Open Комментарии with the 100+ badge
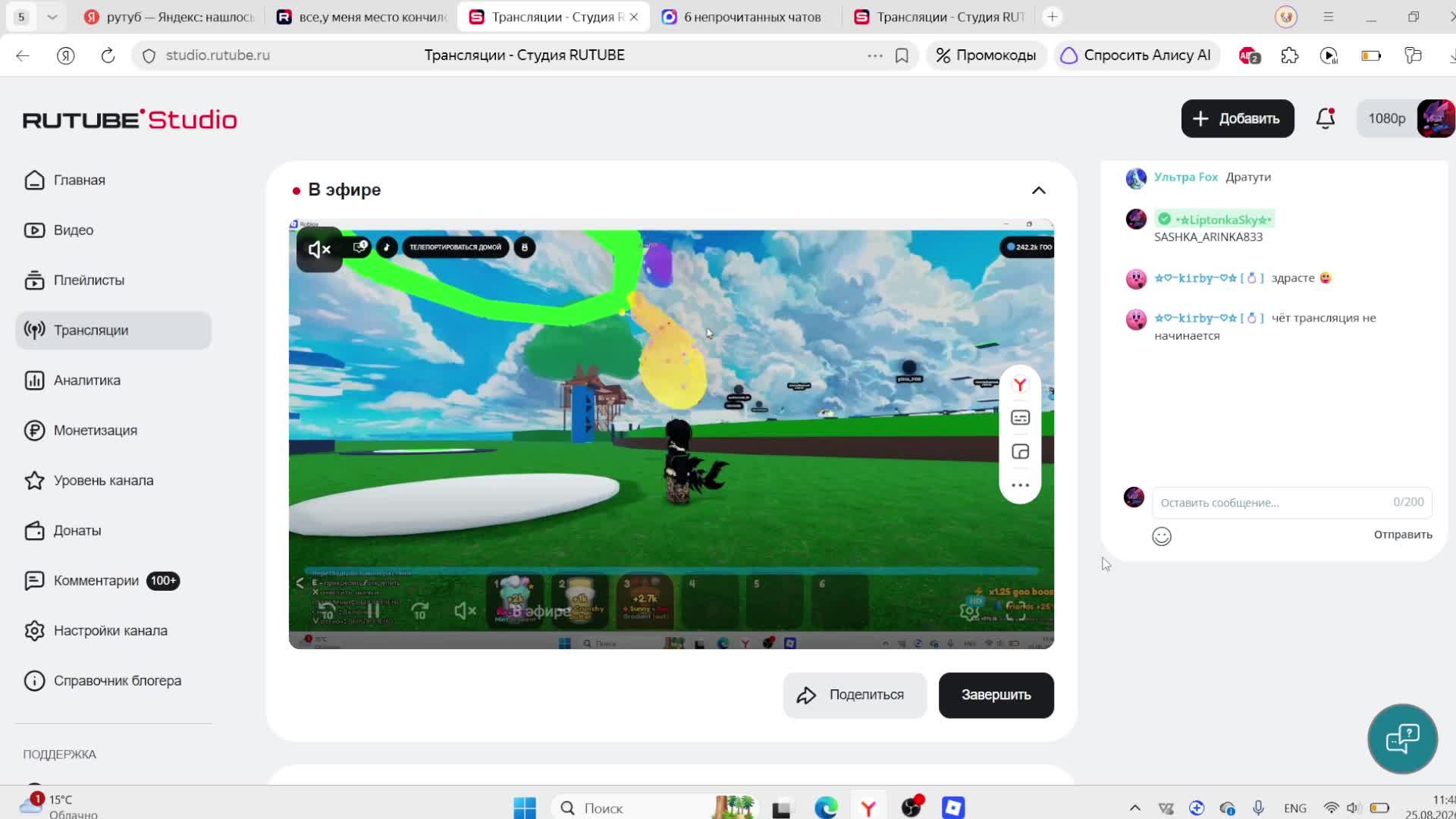1456x819 pixels. (102, 581)
